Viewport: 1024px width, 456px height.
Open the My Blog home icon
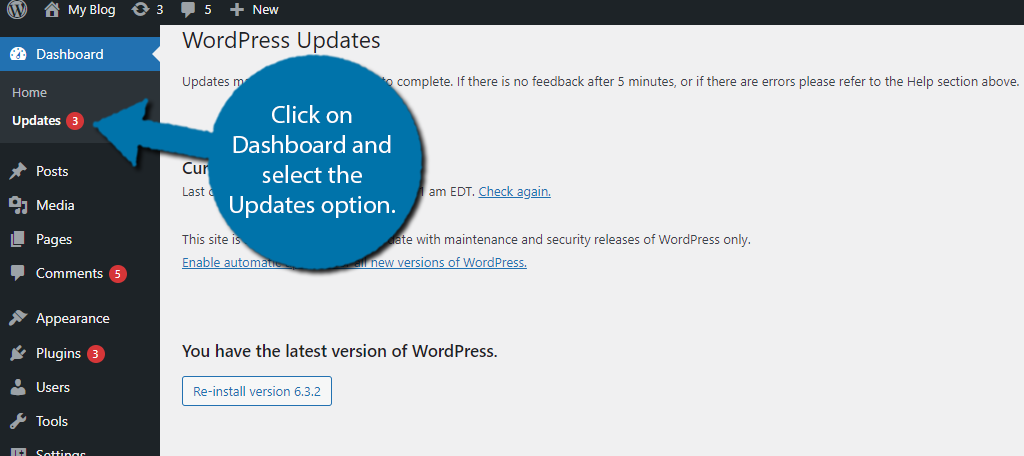[x=52, y=10]
